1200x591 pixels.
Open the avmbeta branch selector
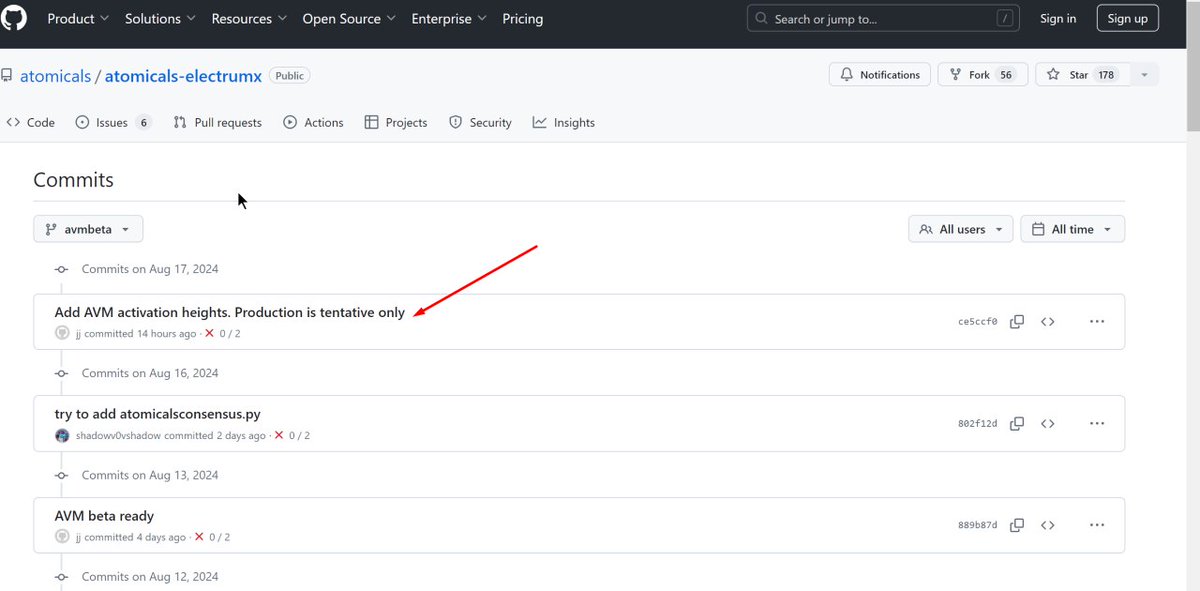coord(88,229)
